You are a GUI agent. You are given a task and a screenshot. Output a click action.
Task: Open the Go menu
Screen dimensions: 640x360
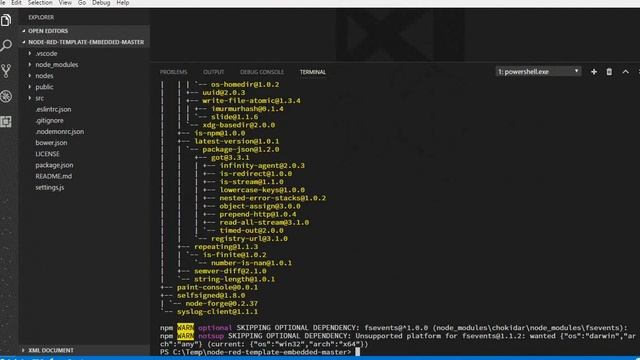click(82, 3)
